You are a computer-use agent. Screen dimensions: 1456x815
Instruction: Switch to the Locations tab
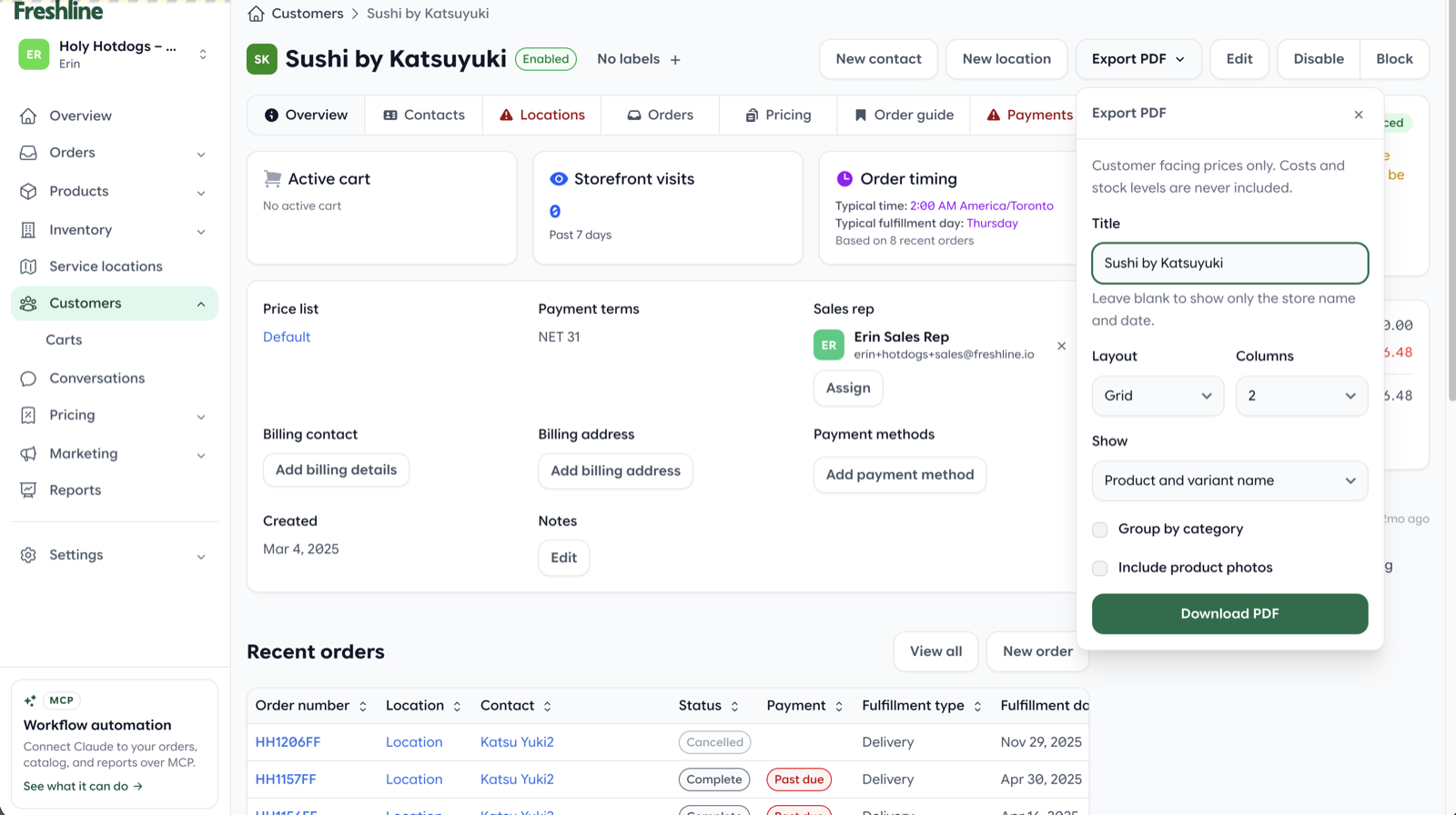pyautogui.click(x=542, y=116)
